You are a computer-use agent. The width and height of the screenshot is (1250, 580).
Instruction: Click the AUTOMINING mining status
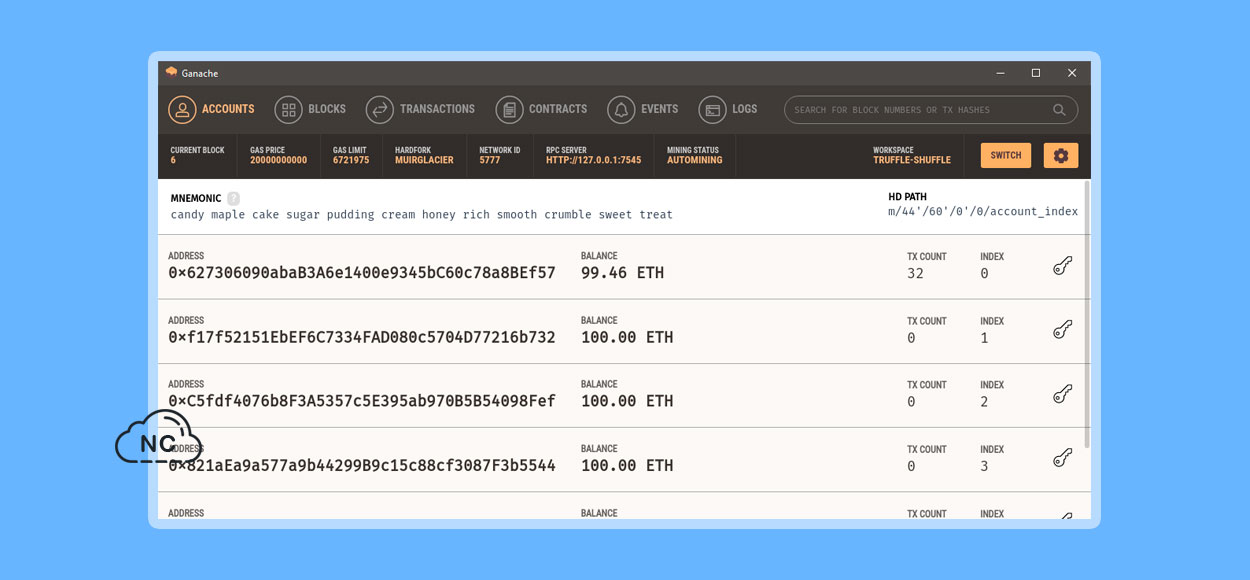pos(695,160)
